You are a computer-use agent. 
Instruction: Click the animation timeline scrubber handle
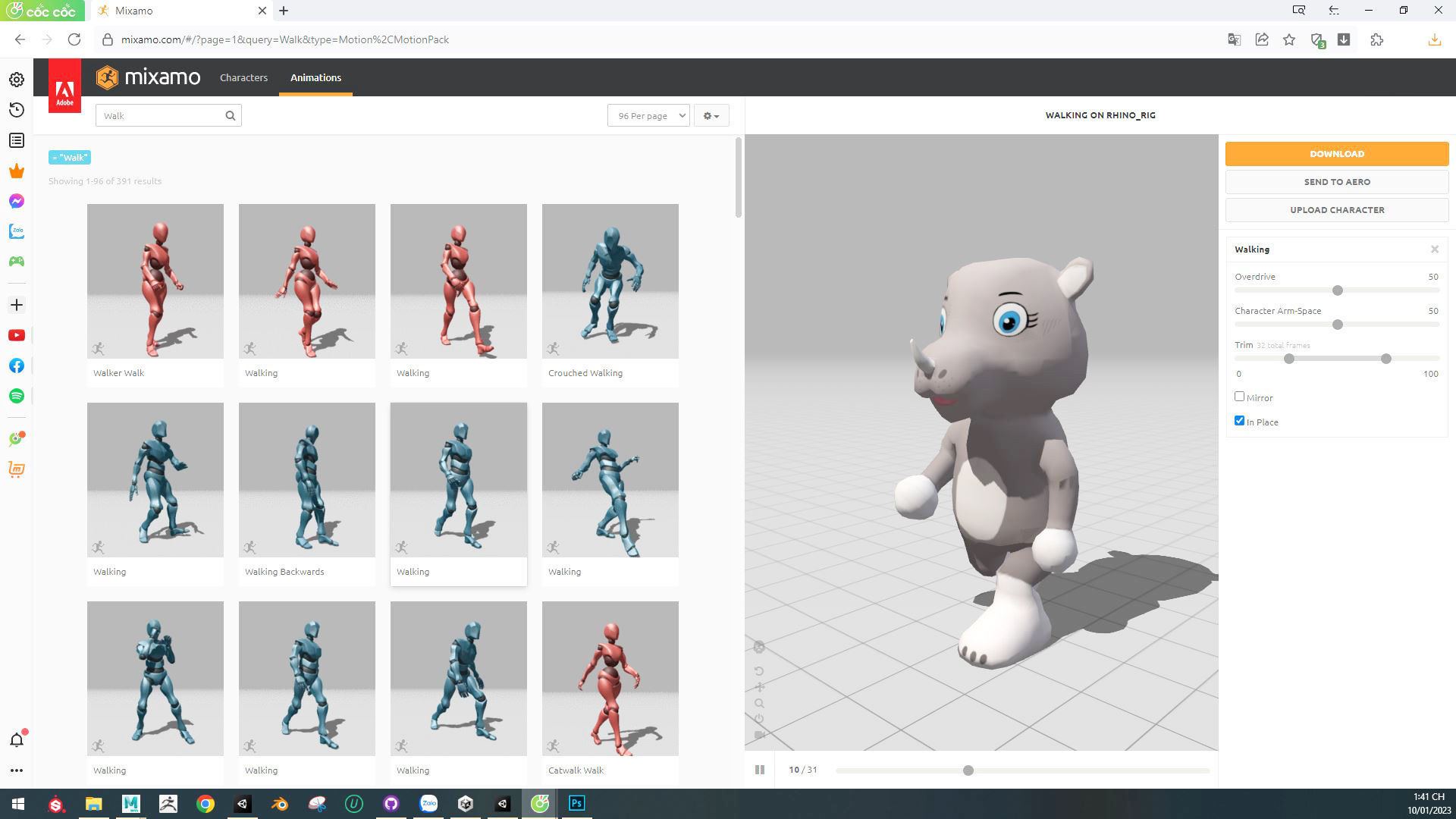pos(968,770)
